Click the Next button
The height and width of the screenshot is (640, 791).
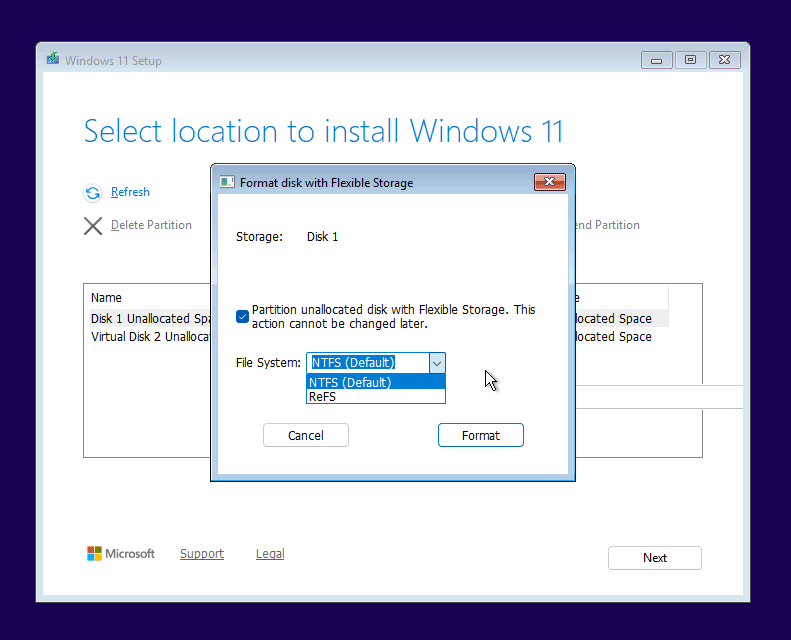[x=654, y=558]
